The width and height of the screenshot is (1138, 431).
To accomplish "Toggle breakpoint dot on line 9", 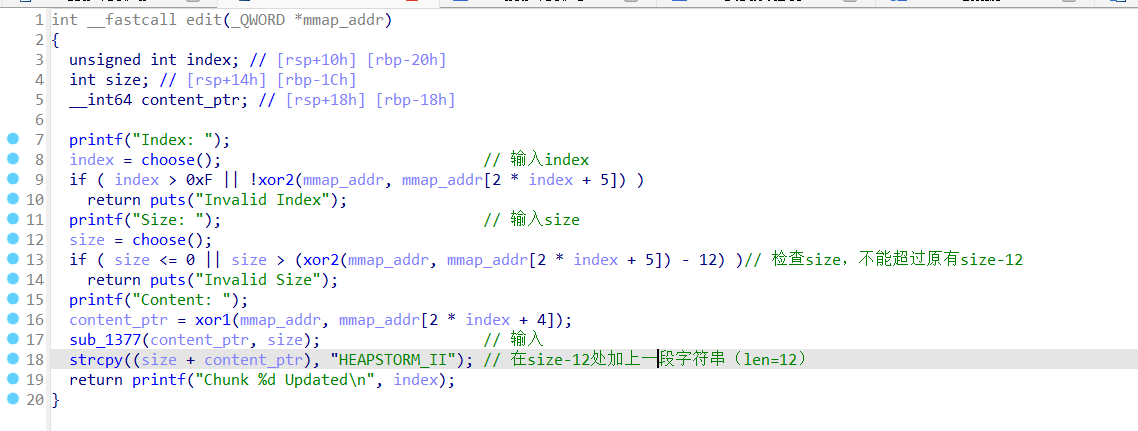I will tap(12, 179).
